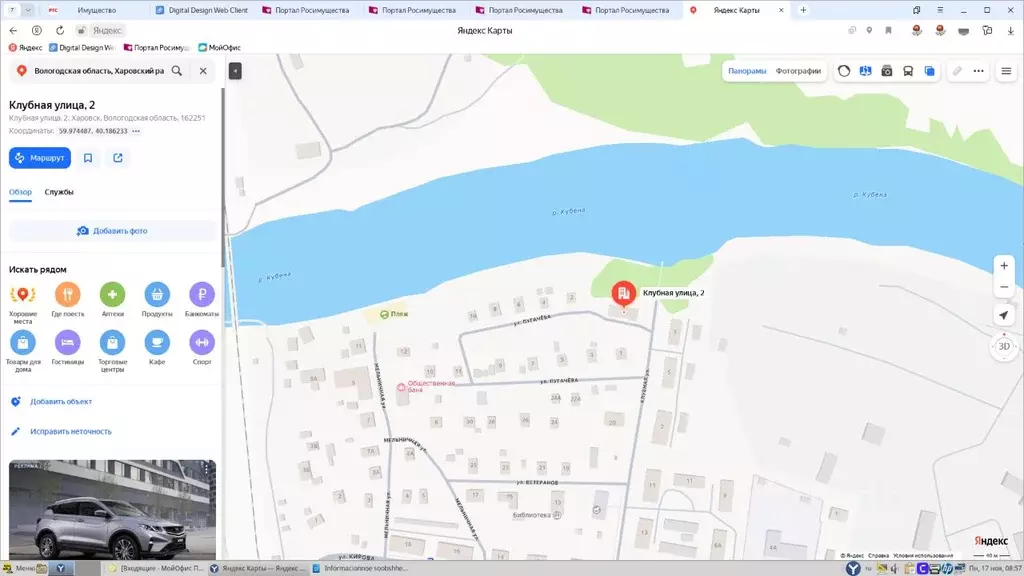Viewport: 1024px width, 576px height.
Task: Click the Маршрут route button
Action: click(x=40, y=157)
